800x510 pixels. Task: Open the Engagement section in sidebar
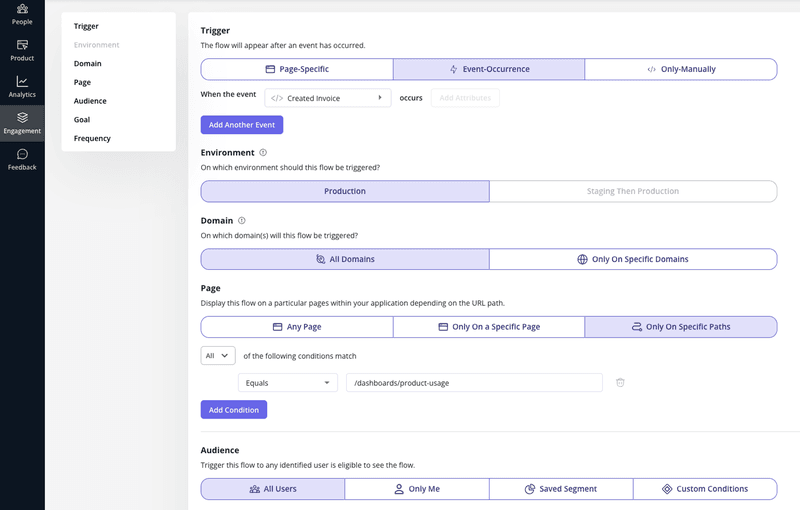coord(22,123)
